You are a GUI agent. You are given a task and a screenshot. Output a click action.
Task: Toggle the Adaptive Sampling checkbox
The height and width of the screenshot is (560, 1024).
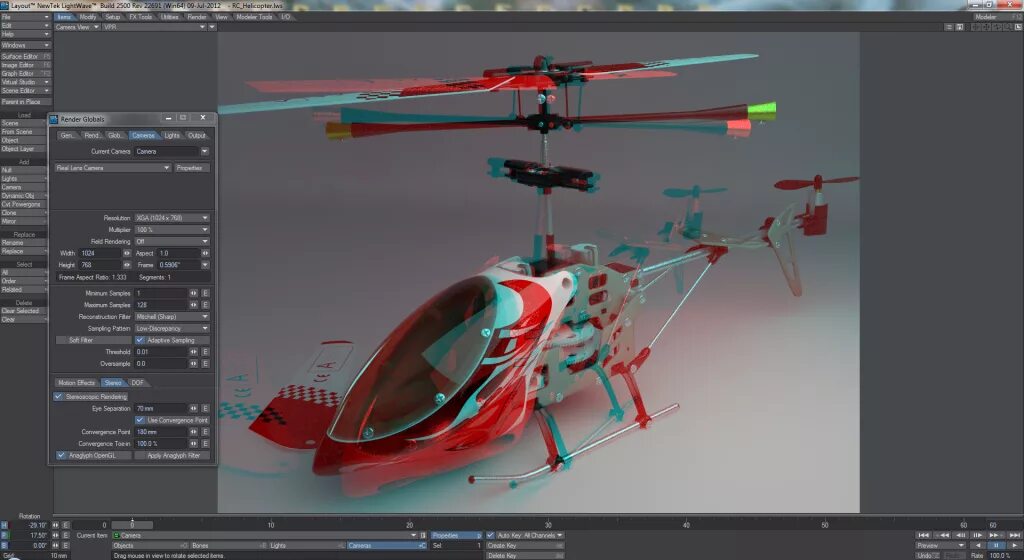pyautogui.click(x=140, y=340)
